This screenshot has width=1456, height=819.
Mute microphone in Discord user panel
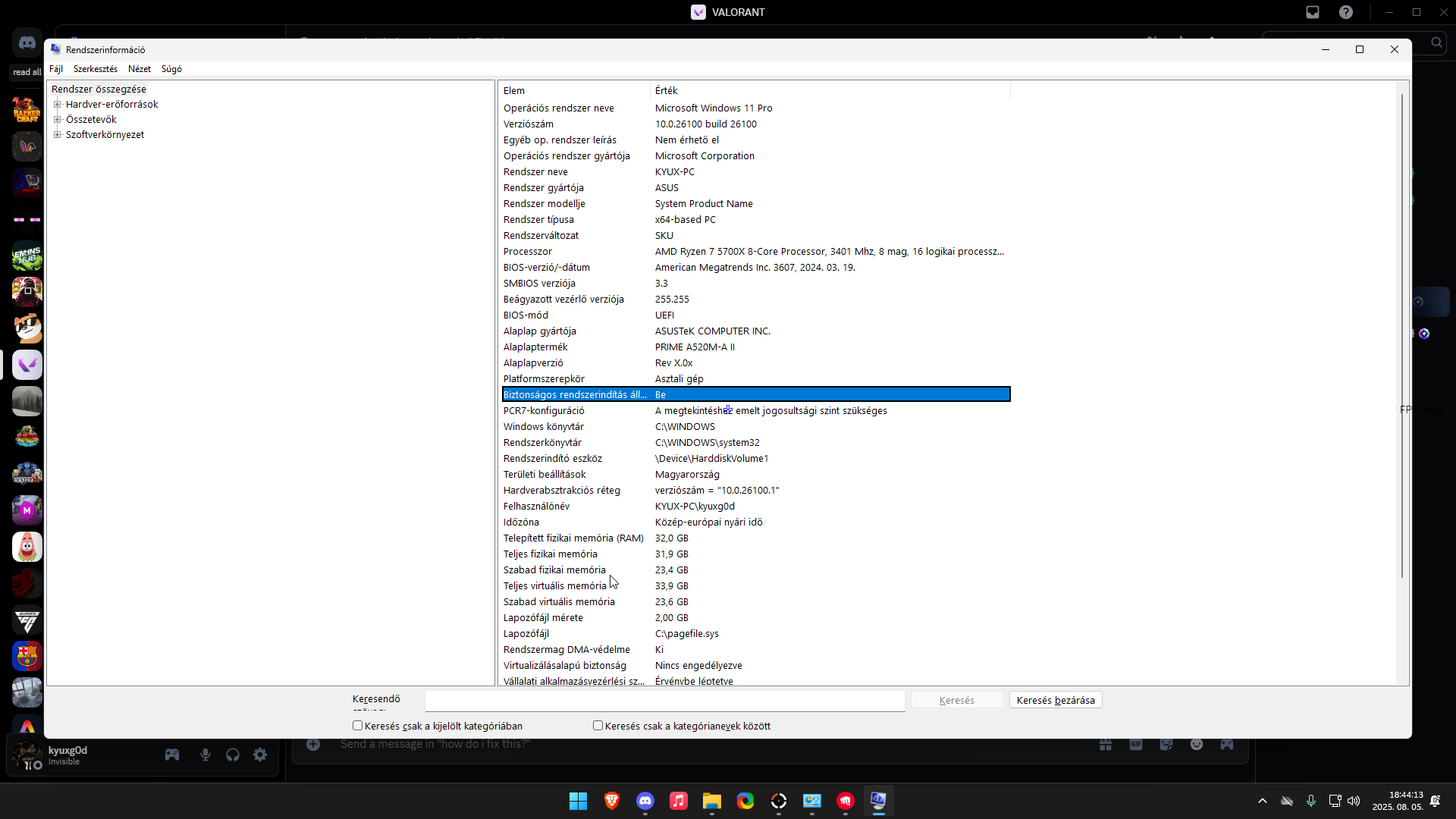click(x=206, y=755)
